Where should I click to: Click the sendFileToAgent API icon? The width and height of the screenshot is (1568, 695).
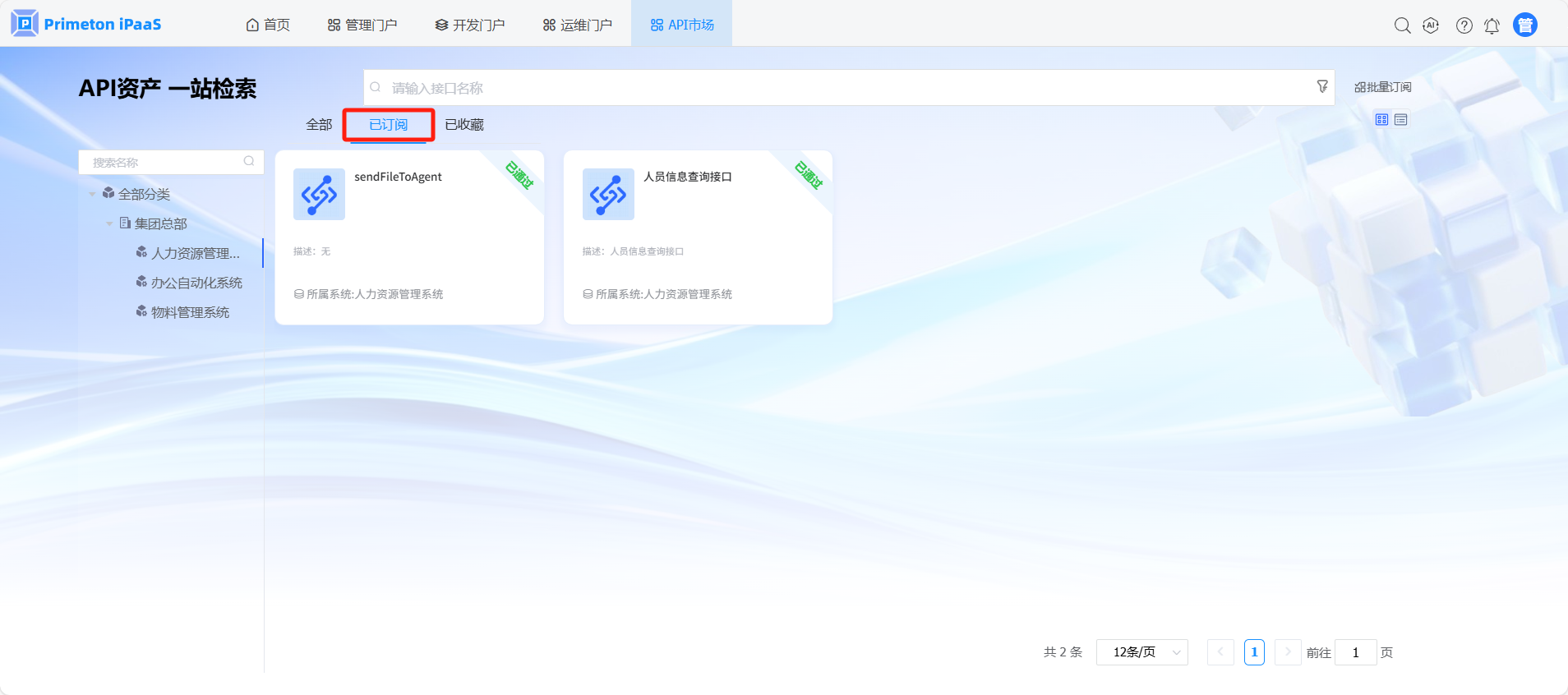click(x=319, y=194)
